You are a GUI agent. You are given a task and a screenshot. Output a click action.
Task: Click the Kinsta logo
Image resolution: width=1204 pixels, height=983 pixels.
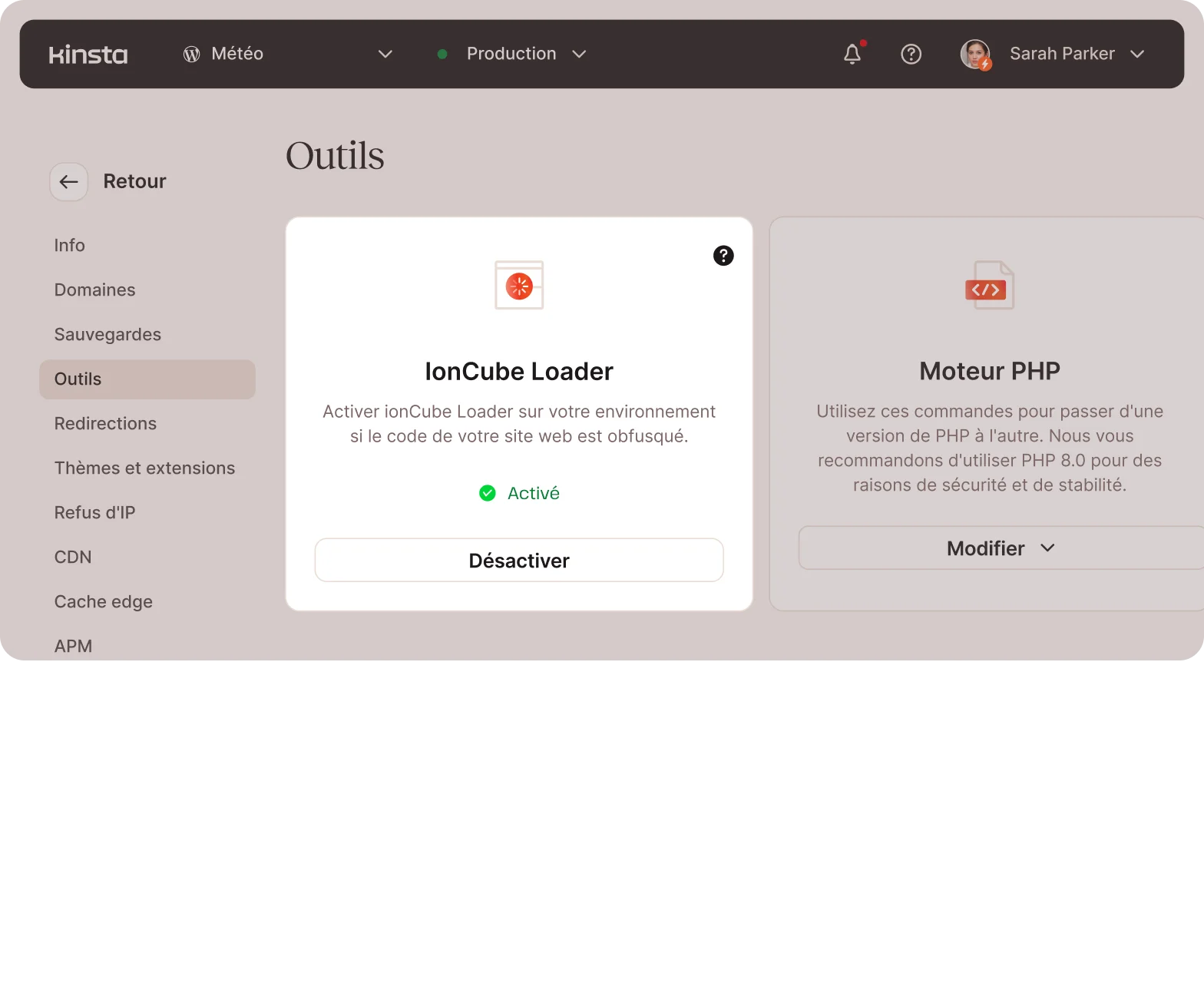(x=88, y=55)
